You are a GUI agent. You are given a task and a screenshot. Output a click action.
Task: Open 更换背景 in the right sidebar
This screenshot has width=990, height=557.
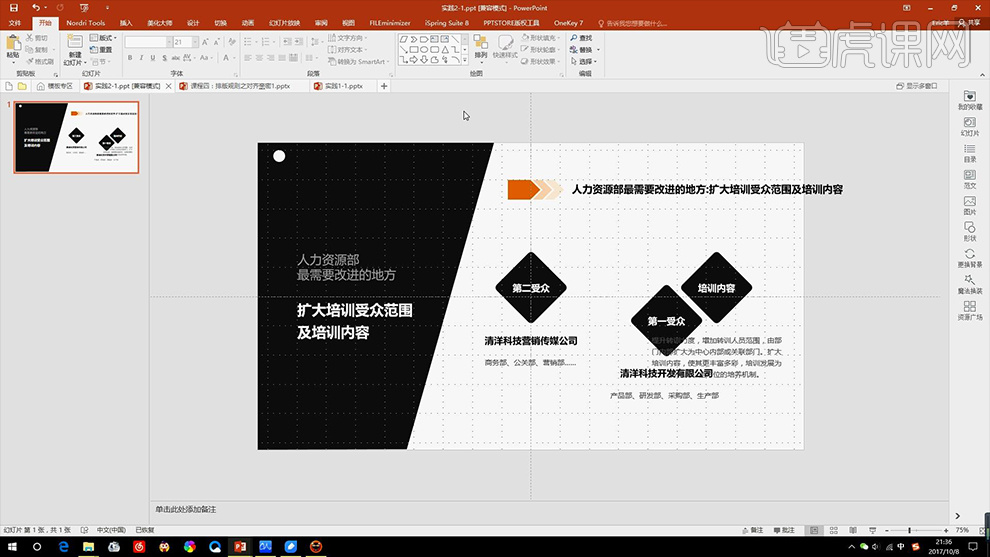pyautogui.click(x=969, y=258)
